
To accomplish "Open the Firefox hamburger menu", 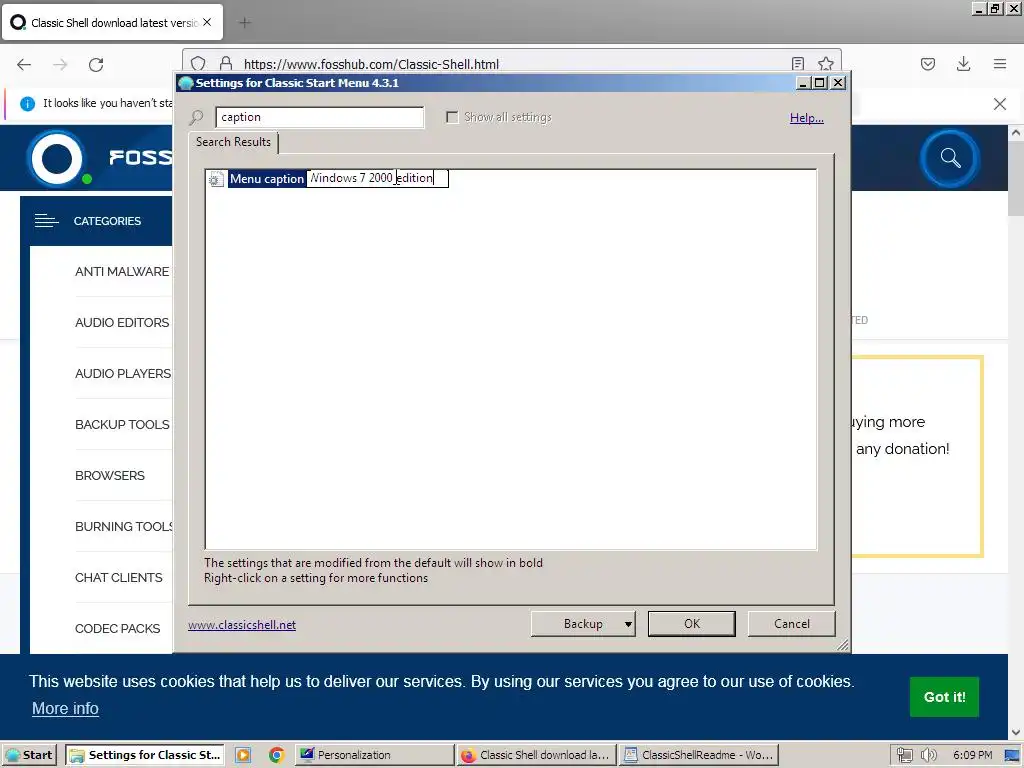I will point(1000,64).
